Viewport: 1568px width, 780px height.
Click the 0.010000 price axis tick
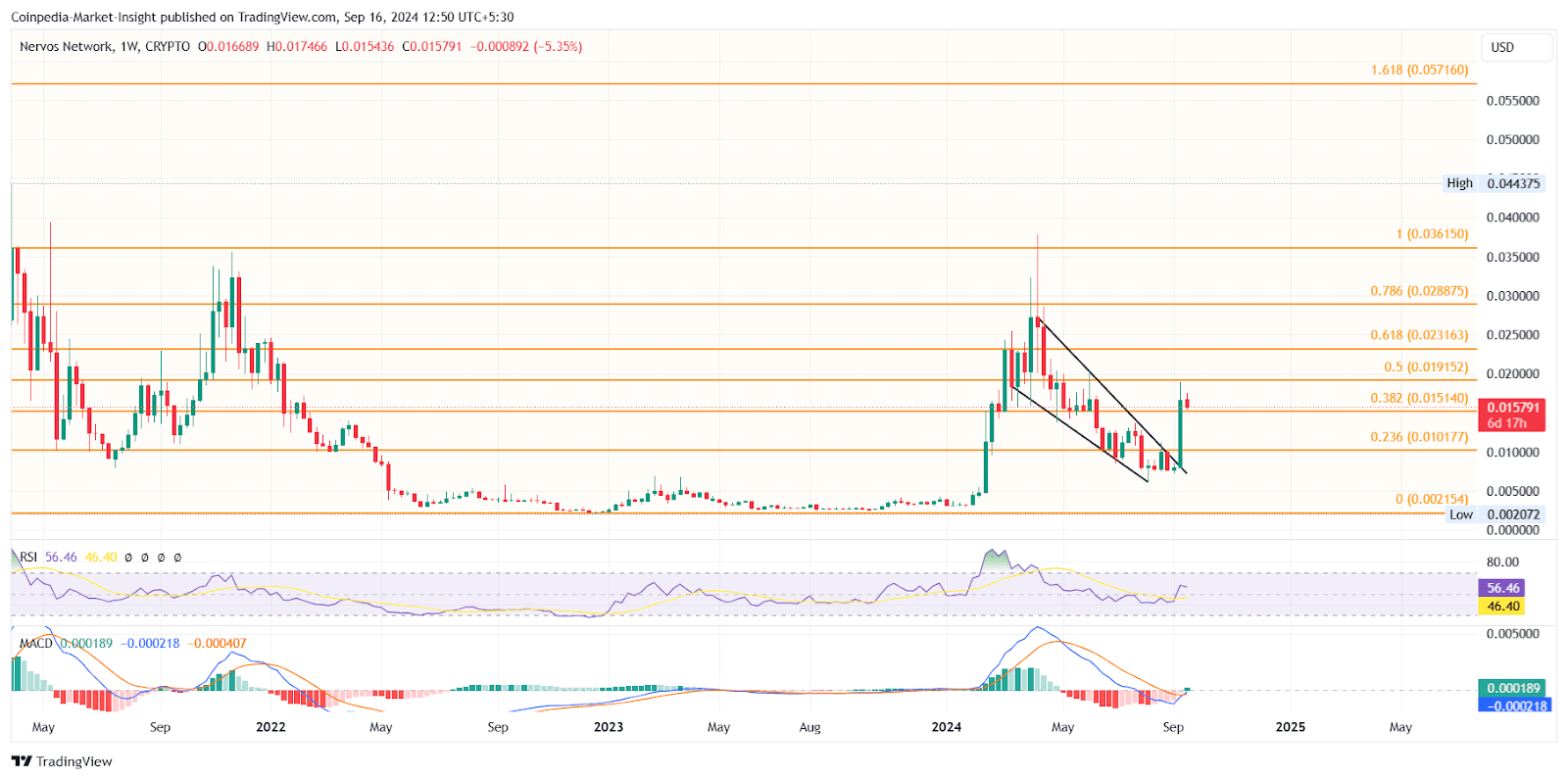[1512, 453]
